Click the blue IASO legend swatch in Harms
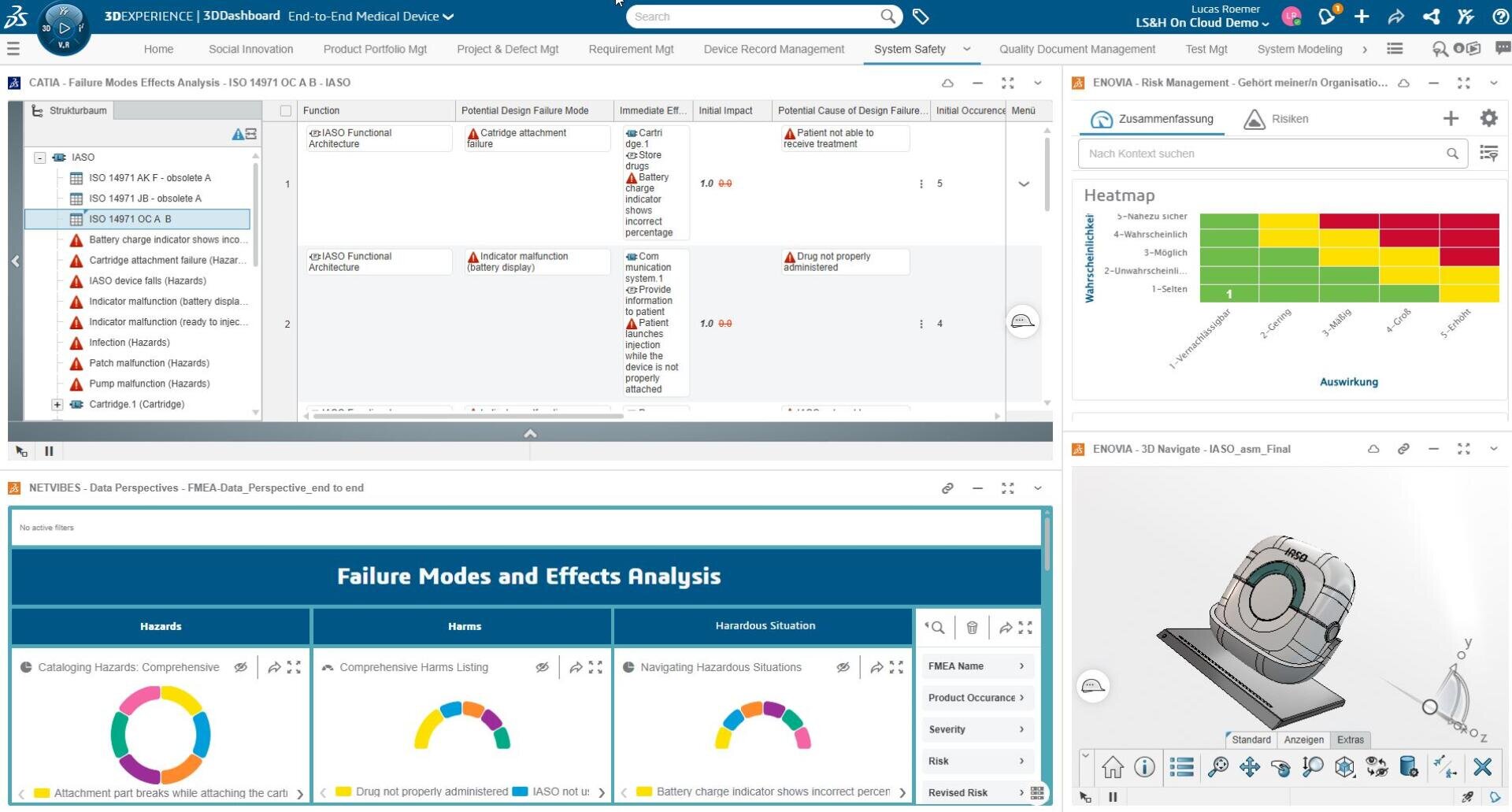1512x812 pixels. [x=520, y=792]
